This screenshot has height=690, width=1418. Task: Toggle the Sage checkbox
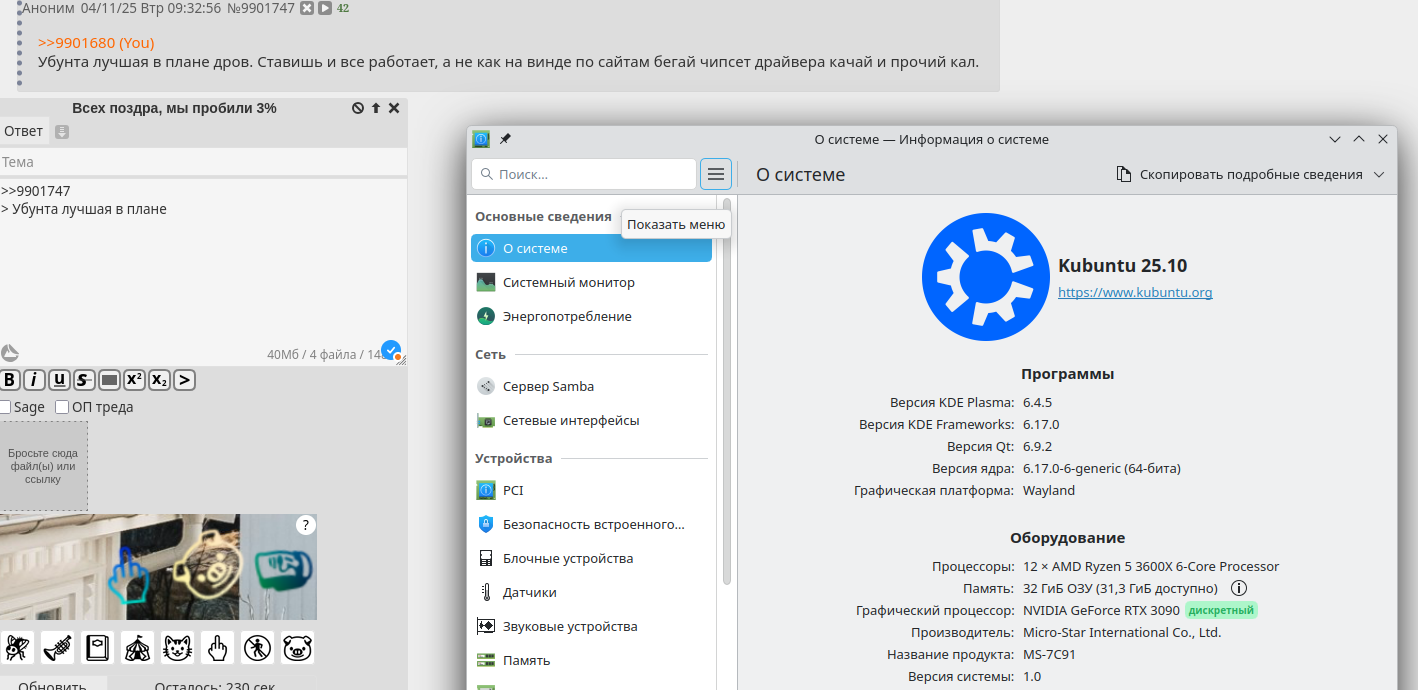tap(5, 407)
